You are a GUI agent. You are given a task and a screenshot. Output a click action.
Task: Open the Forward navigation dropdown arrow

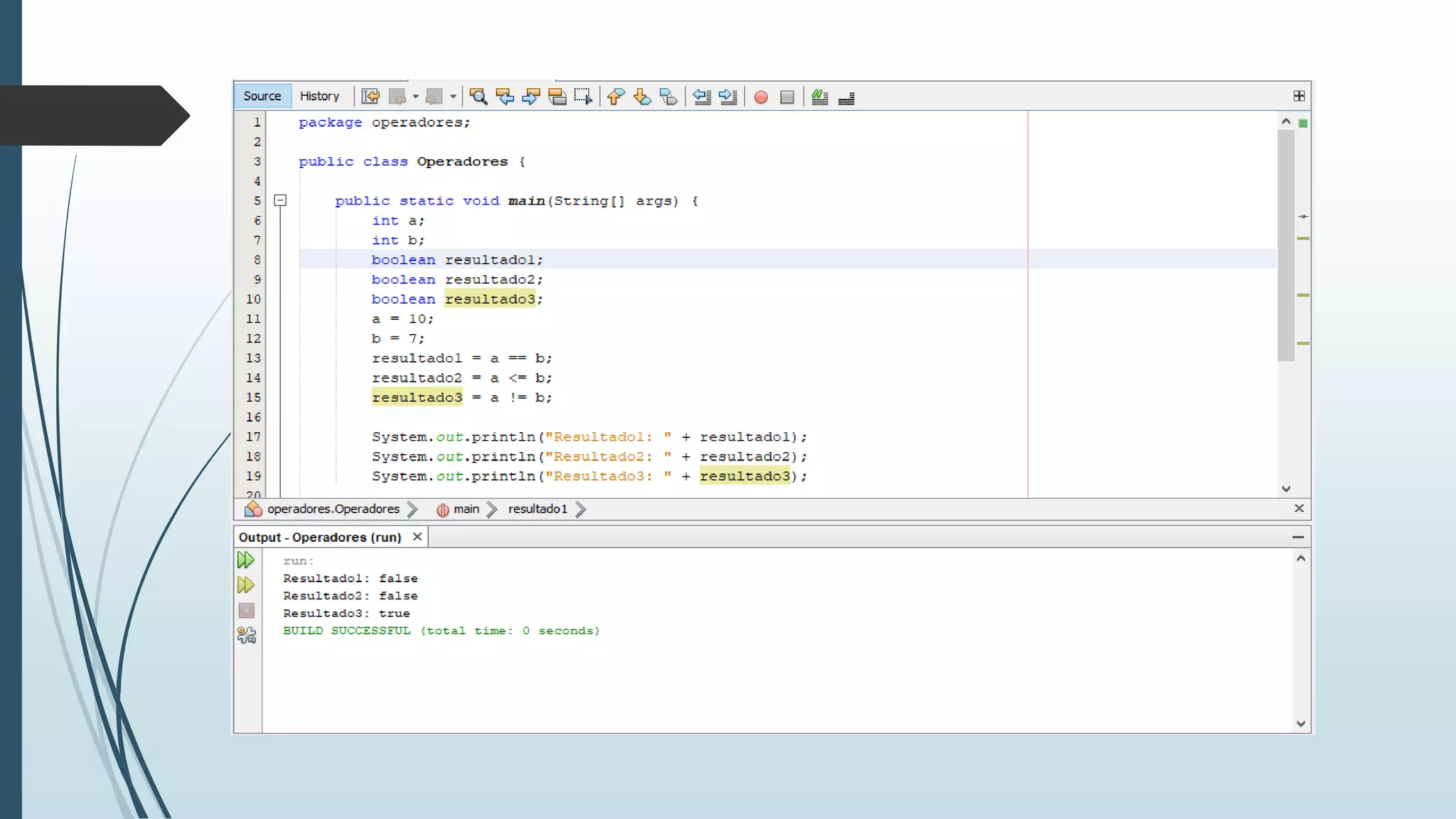[x=453, y=97]
